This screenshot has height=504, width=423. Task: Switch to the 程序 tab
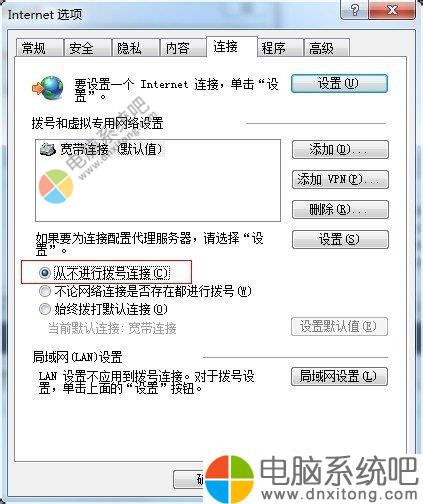point(280,48)
